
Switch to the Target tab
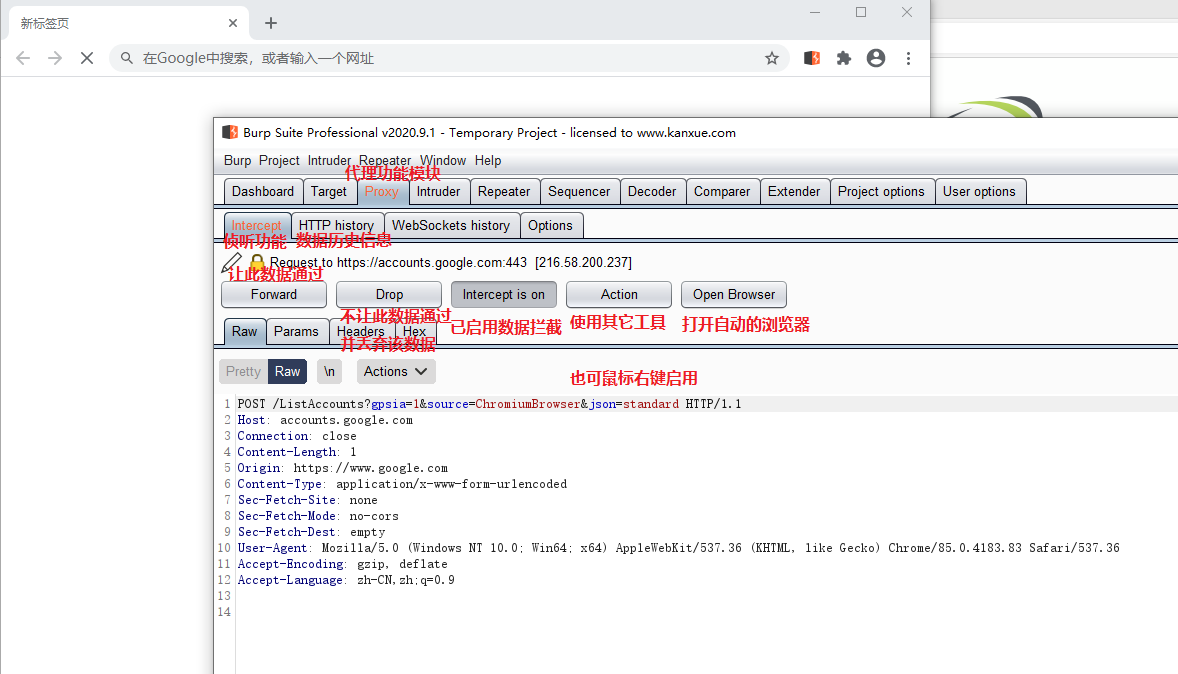tap(329, 192)
